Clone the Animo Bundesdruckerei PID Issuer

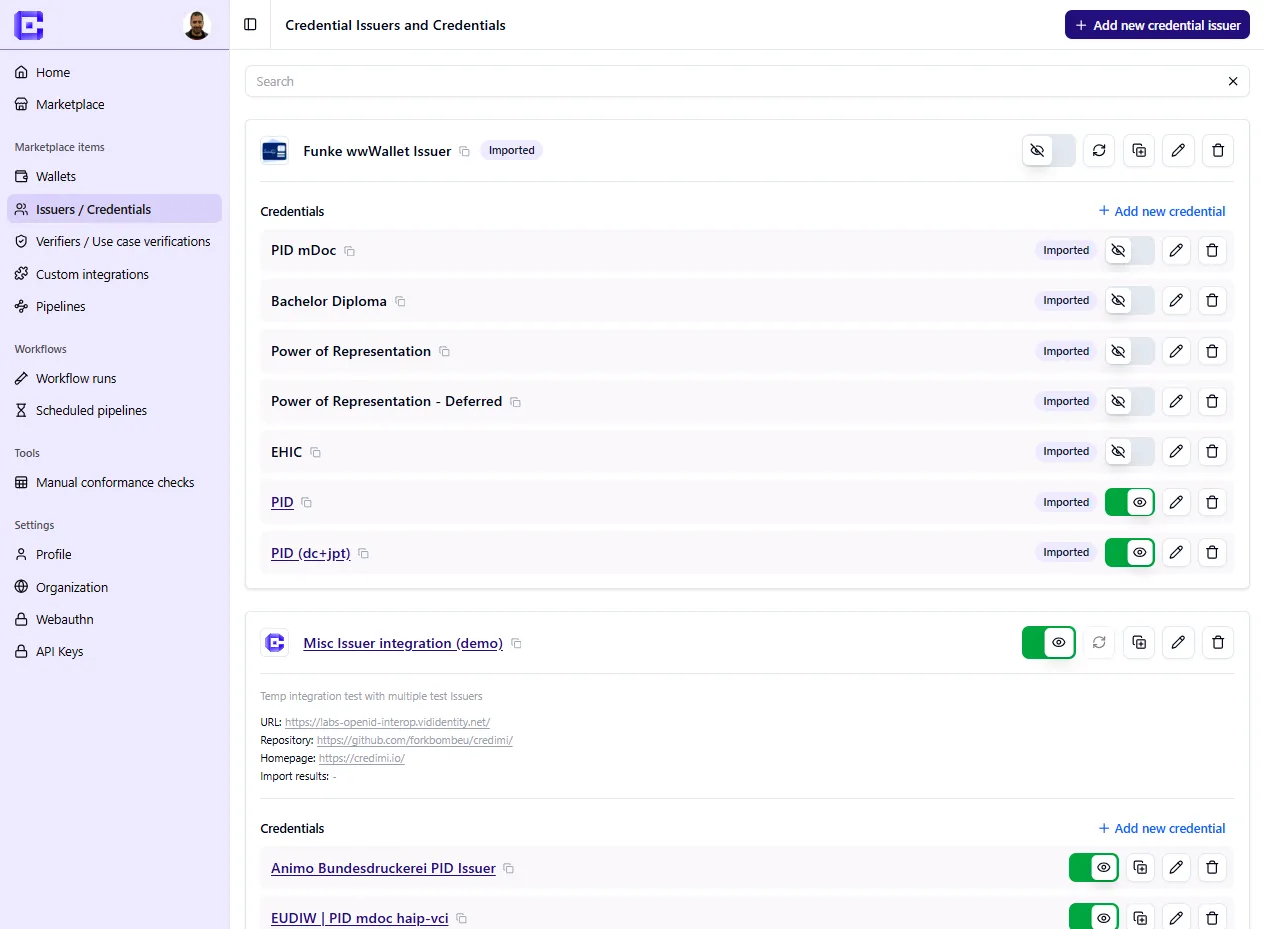coord(1141,867)
